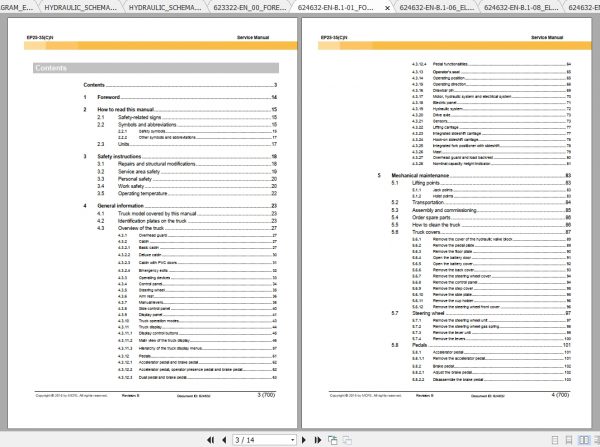
Task: Click the 'Work safety' entry
Action: 187,186
